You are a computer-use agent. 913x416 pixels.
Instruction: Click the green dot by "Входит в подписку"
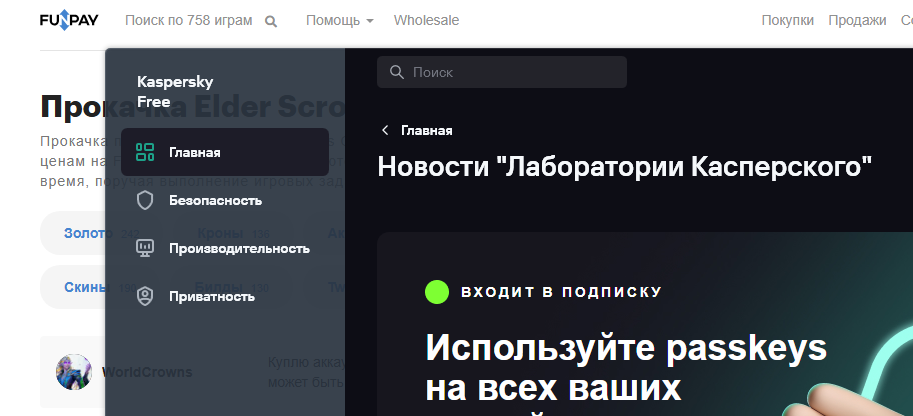[x=437, y=292]
